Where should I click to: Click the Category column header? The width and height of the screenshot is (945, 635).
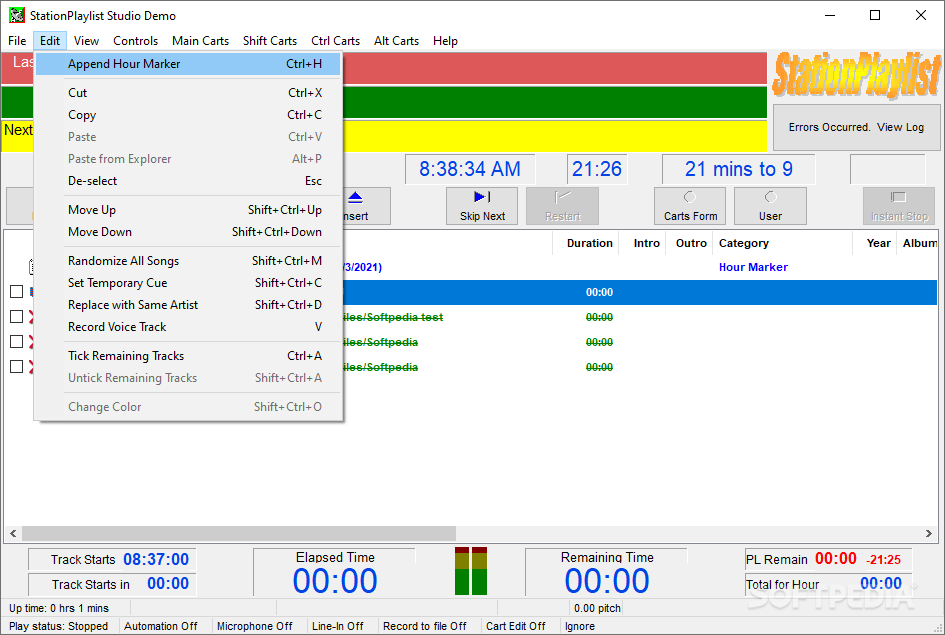coord(783,243)
